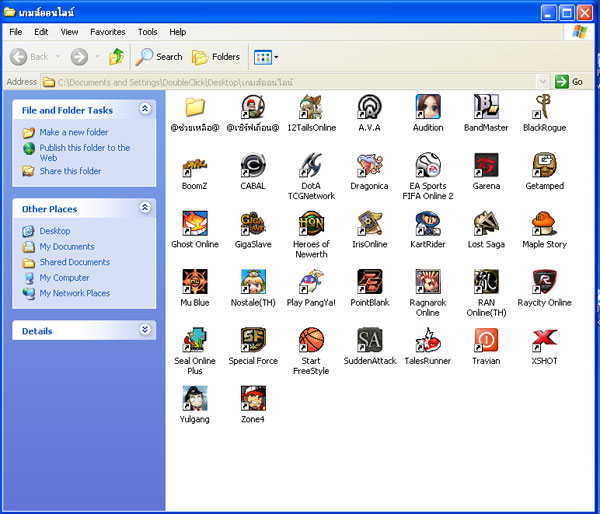The height and width of the screenshot is (514, 600).
Task: Toggle the Folders pane button
Action: point(216,57)
